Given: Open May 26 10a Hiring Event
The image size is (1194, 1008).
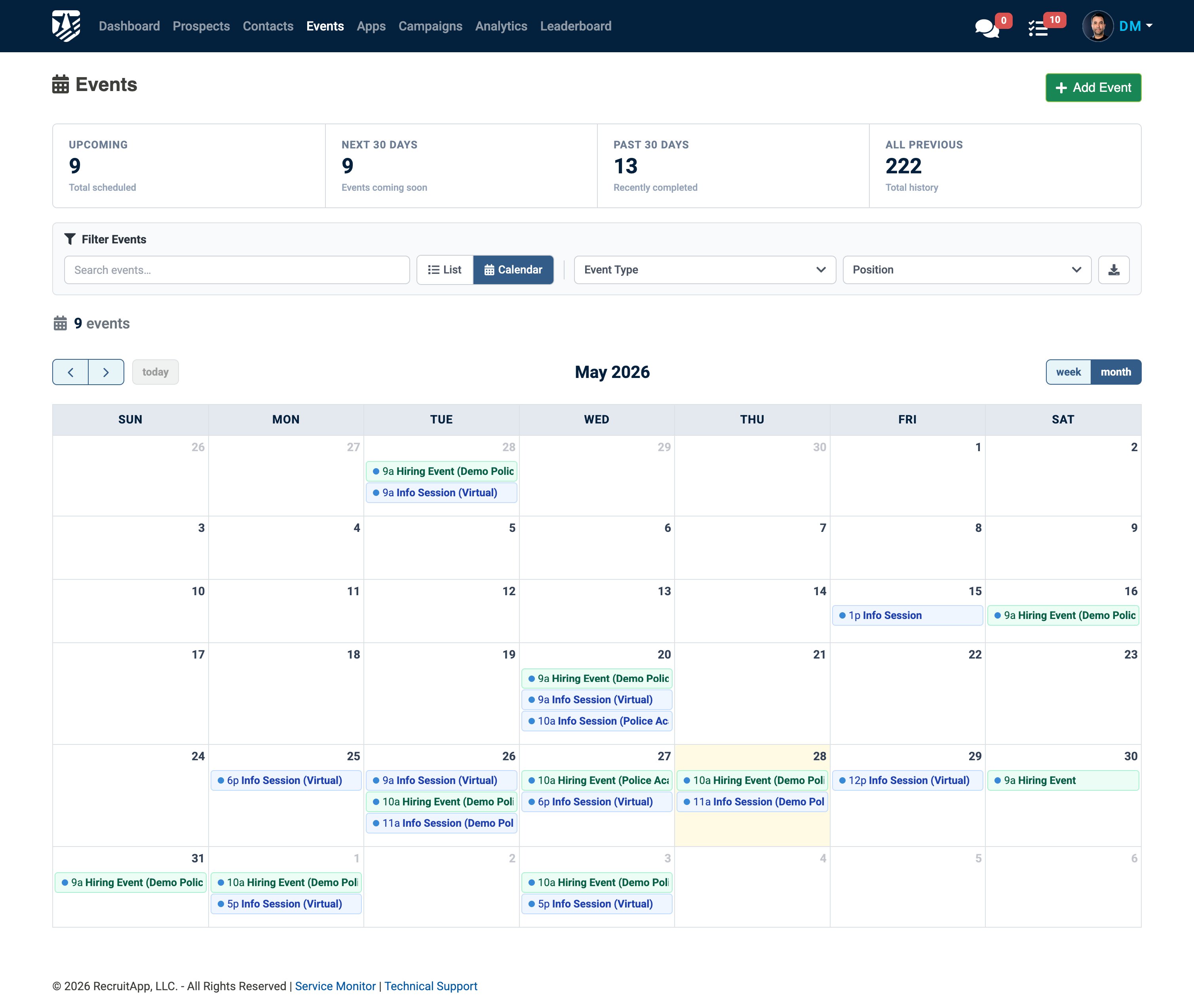Looking at the screenshot, I should click(x=441, y=802).
